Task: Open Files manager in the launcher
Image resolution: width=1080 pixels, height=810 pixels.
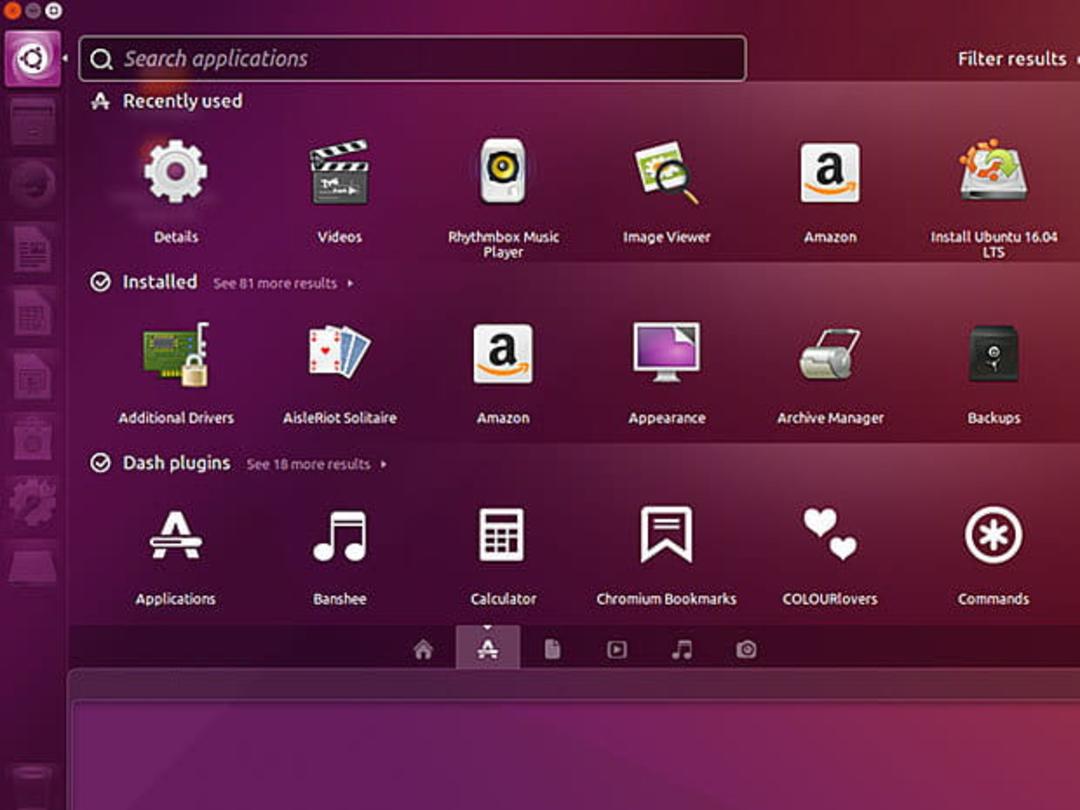Action: (32, 121)
